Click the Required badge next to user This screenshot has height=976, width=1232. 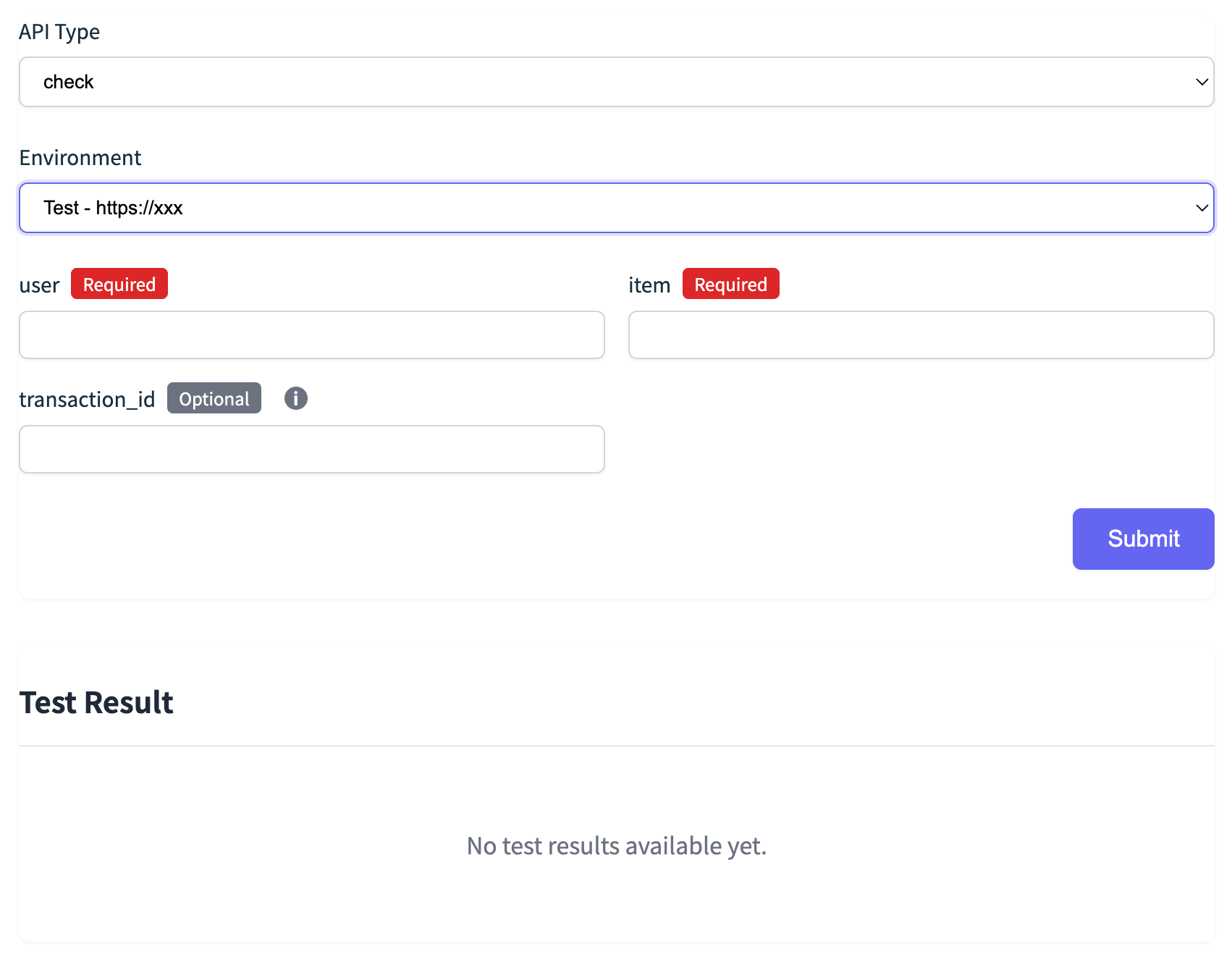pyautogui.click(x=119, y=284)
